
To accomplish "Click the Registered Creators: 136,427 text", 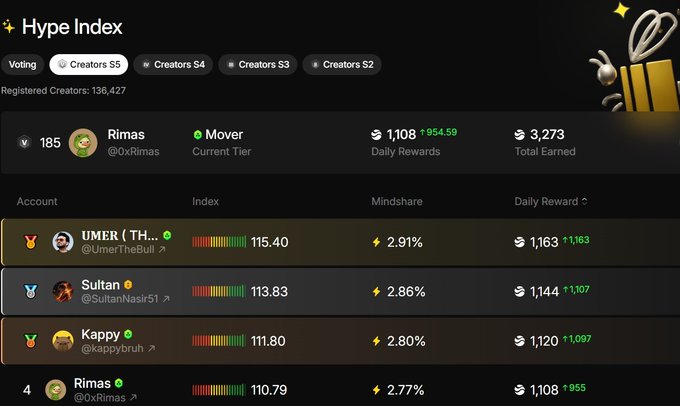I will click(63, 91).
